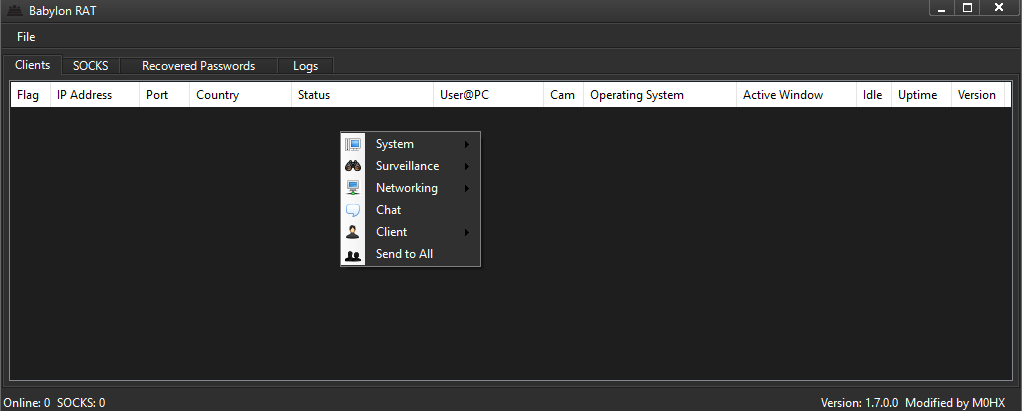Open the Recovered Passwords tab
1022x411 pixels.
[199, 66]
